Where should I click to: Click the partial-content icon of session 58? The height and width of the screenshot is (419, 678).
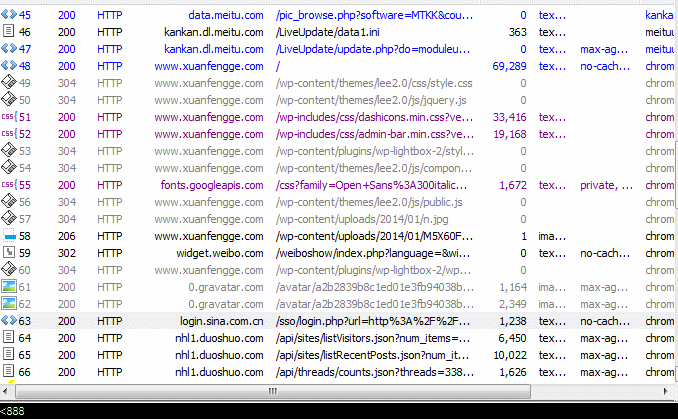(9, 236)
